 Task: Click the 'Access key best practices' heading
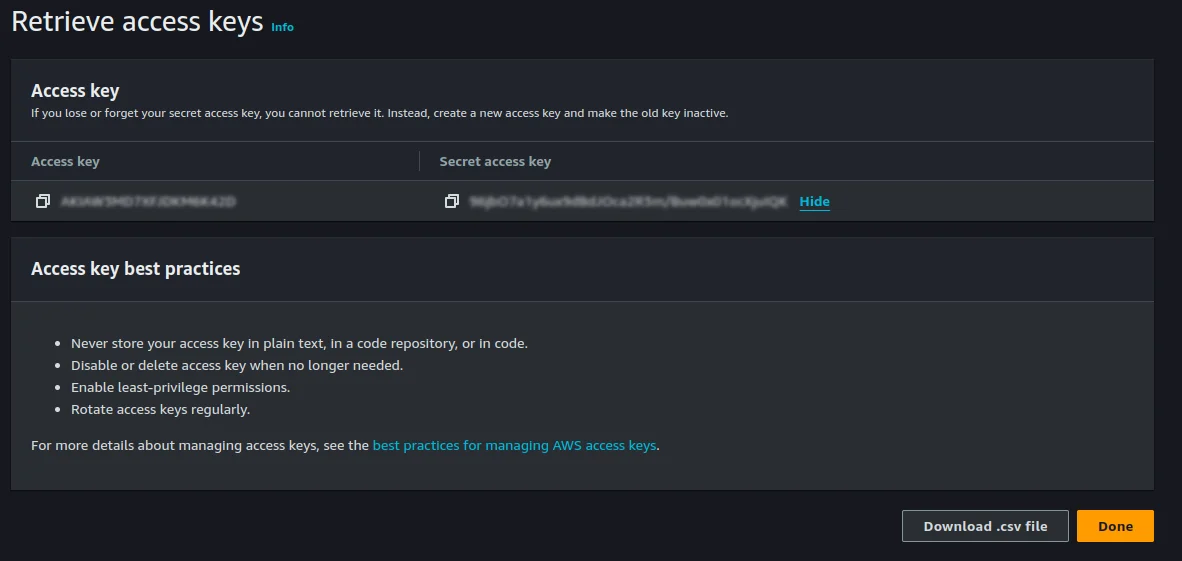click(x=135, y=268)
